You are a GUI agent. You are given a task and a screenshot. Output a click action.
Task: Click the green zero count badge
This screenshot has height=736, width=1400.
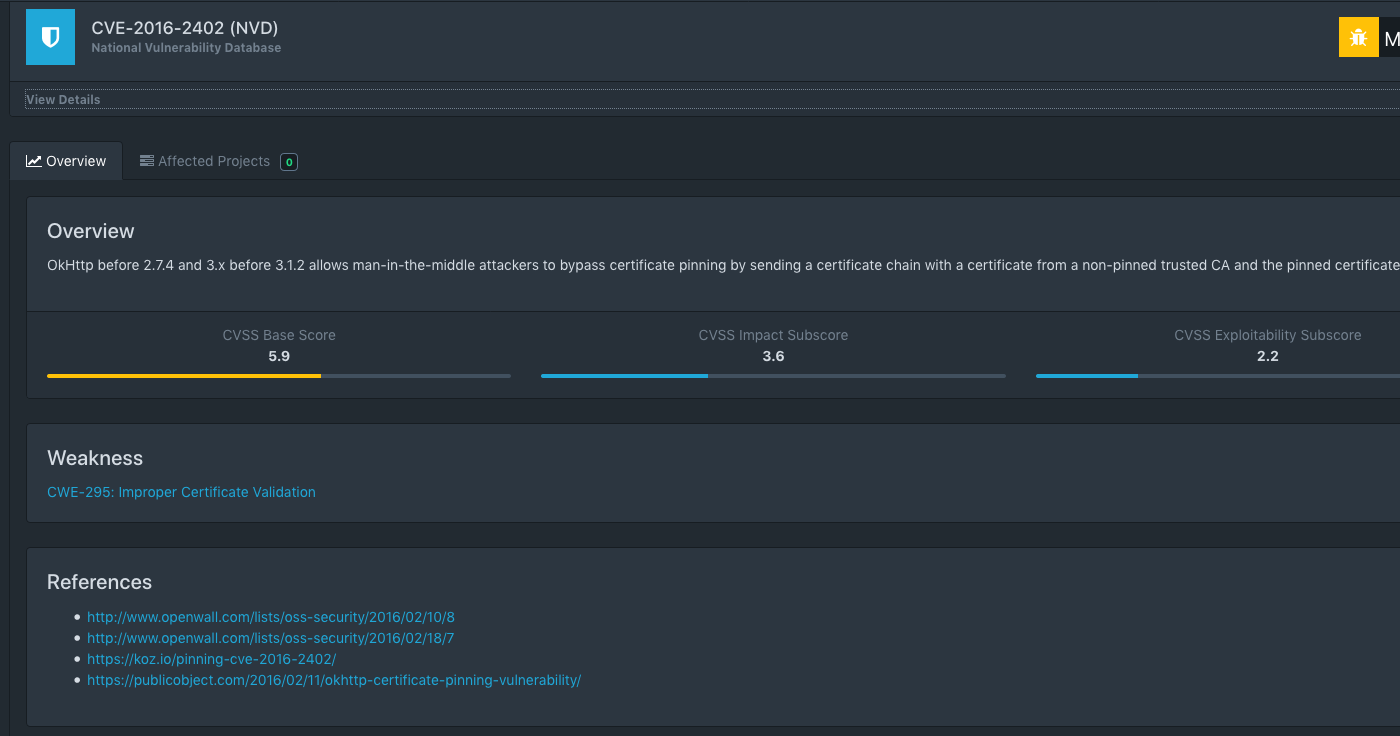[x=288, y=161]
